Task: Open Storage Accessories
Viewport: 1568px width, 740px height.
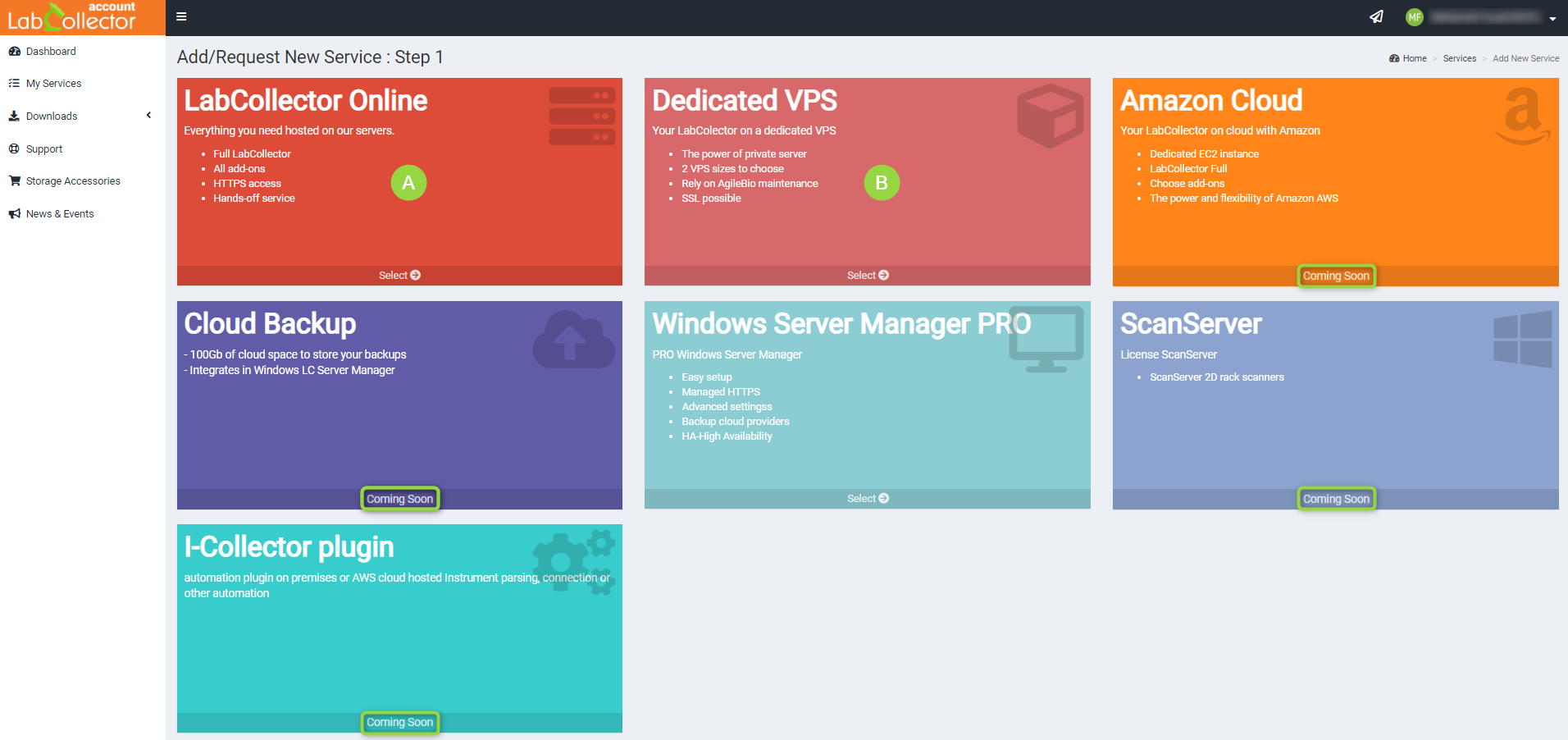Action: pyautogui.click(x=73, y=181)
